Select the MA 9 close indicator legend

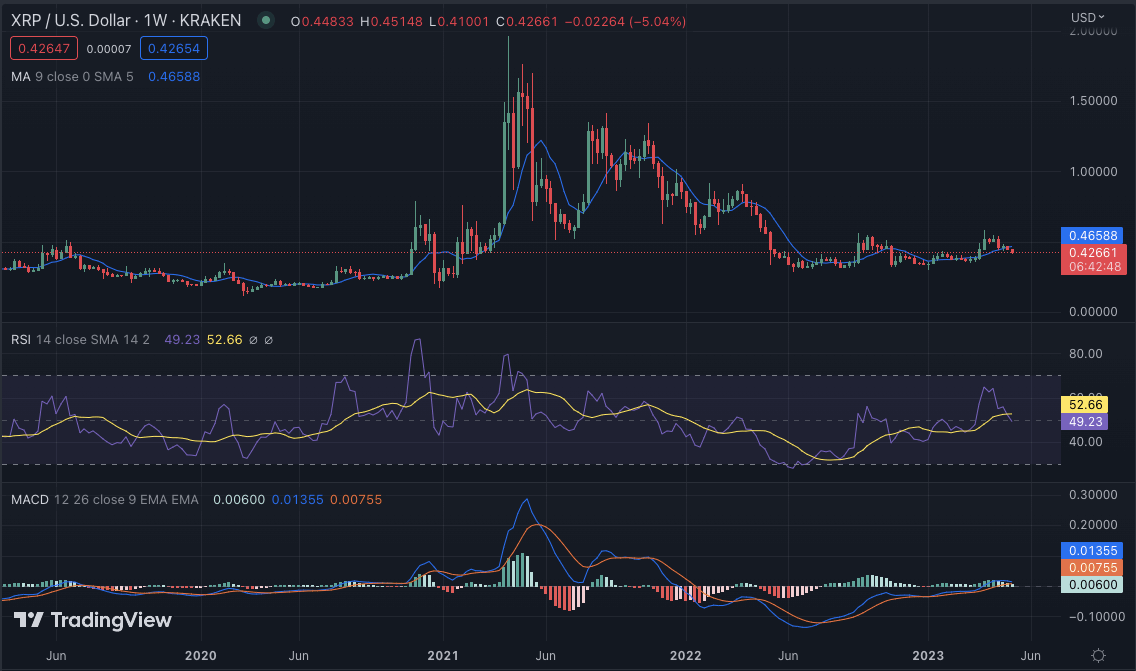click(x=72, y=77)
